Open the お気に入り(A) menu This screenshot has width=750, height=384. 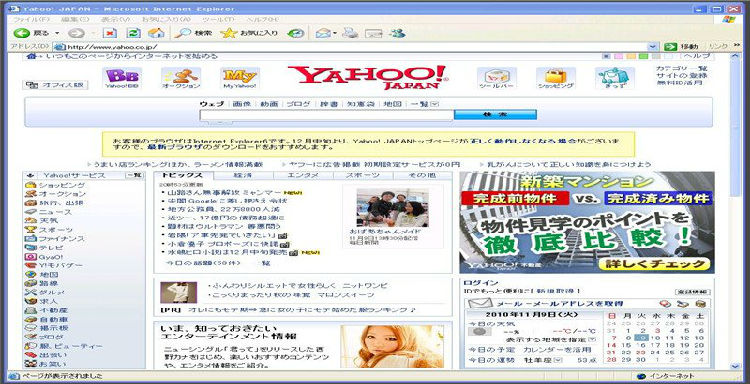tap(166, 20)
